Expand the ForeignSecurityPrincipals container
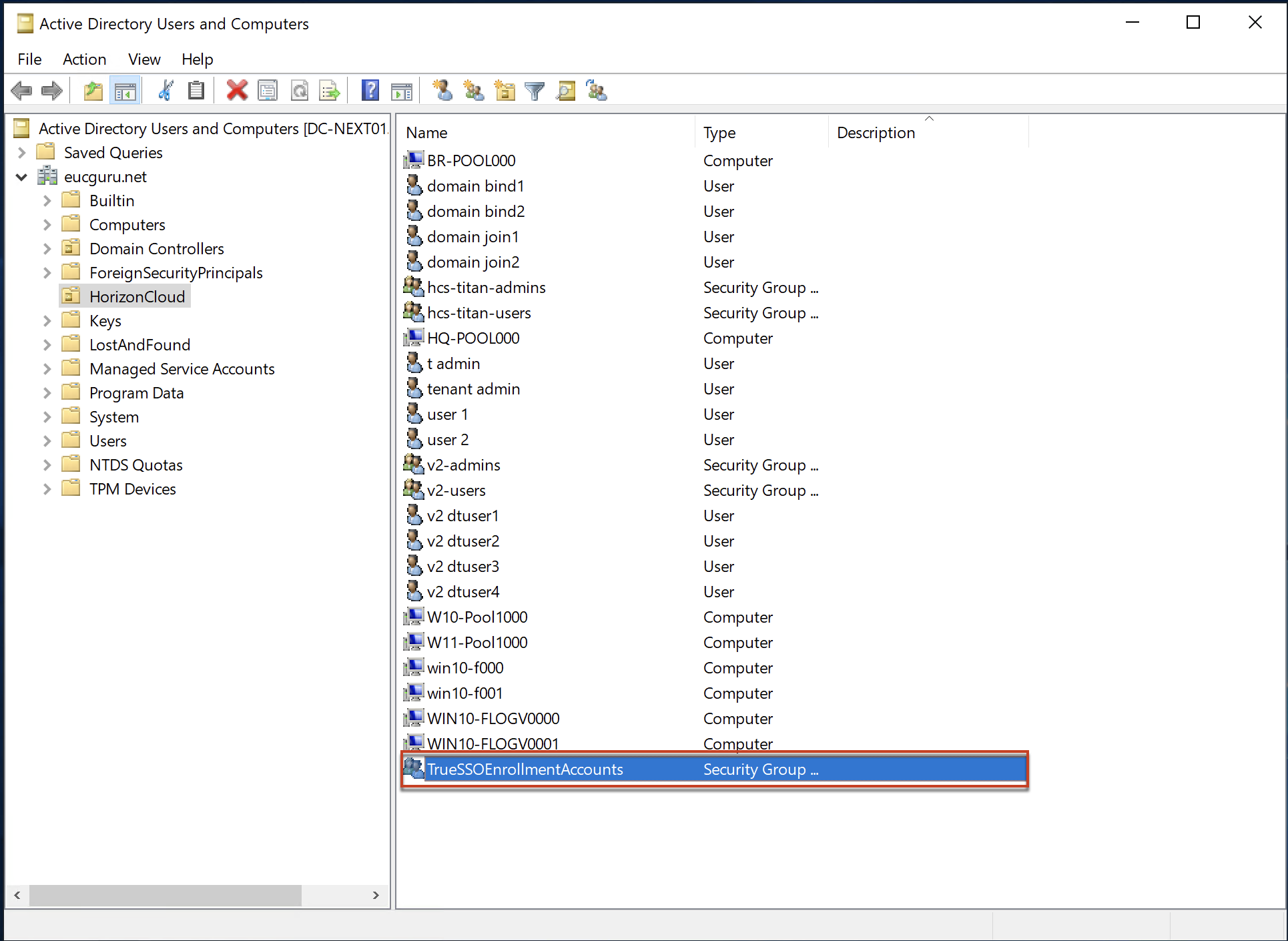 point(47,272)
